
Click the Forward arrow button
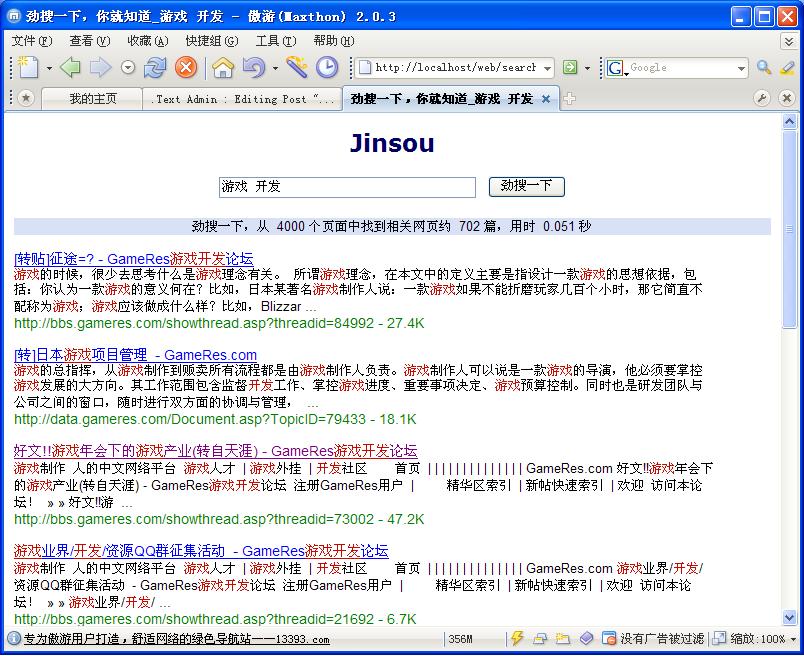pos(100,67)
